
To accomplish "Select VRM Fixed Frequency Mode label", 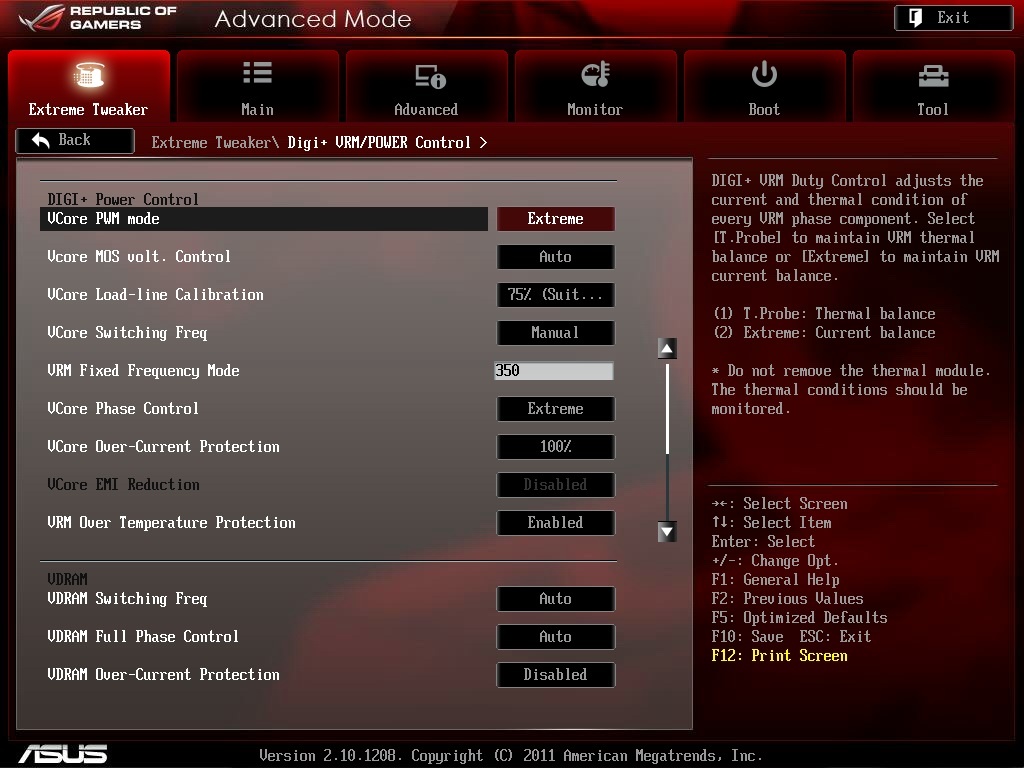I will (x=144, y=371).
